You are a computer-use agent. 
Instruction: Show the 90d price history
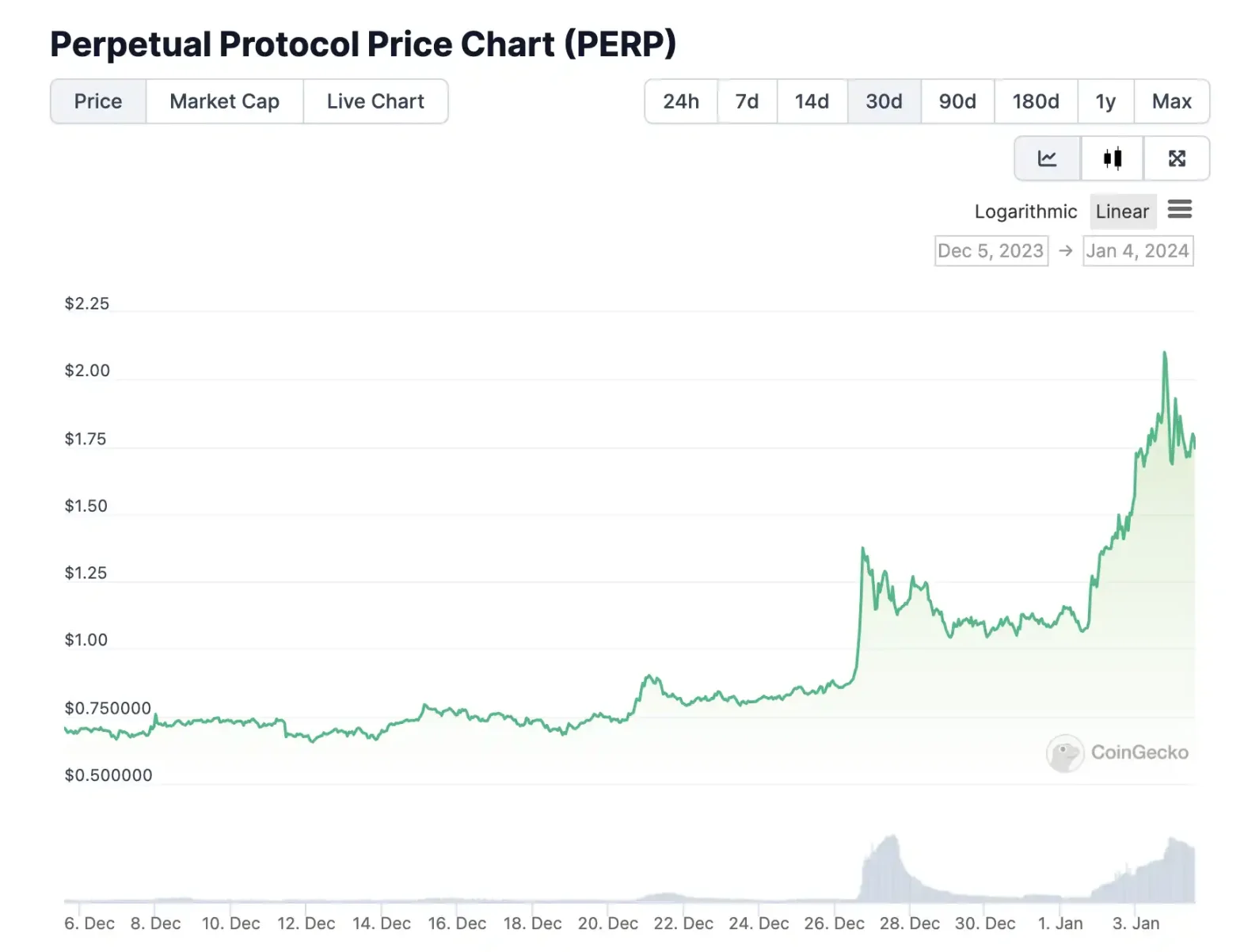[957, 101]
